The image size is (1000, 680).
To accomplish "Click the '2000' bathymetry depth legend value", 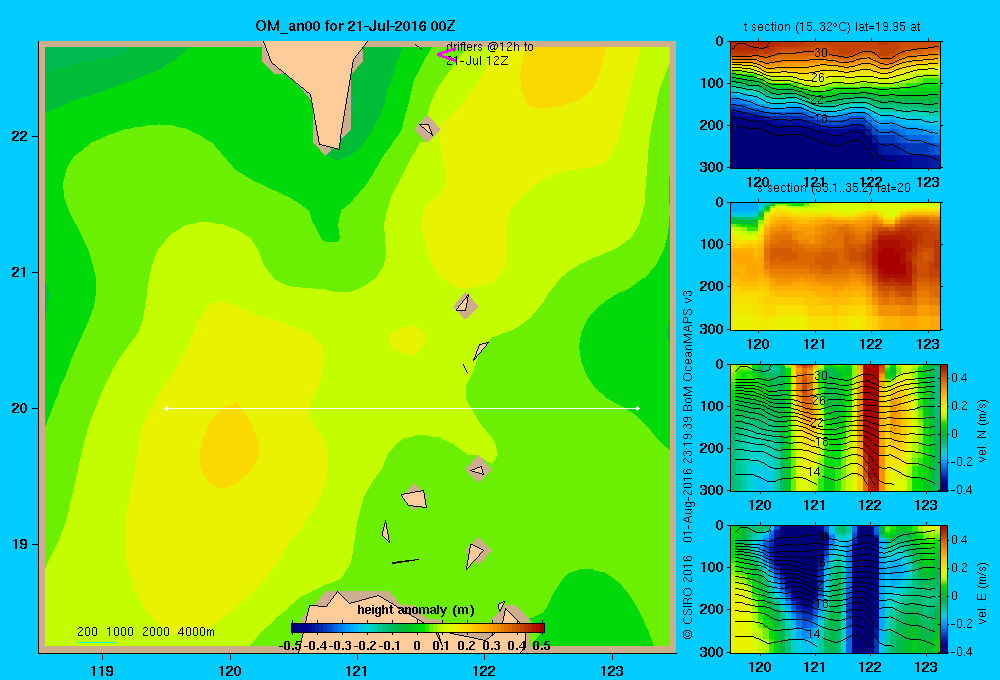I will [156, 632].
